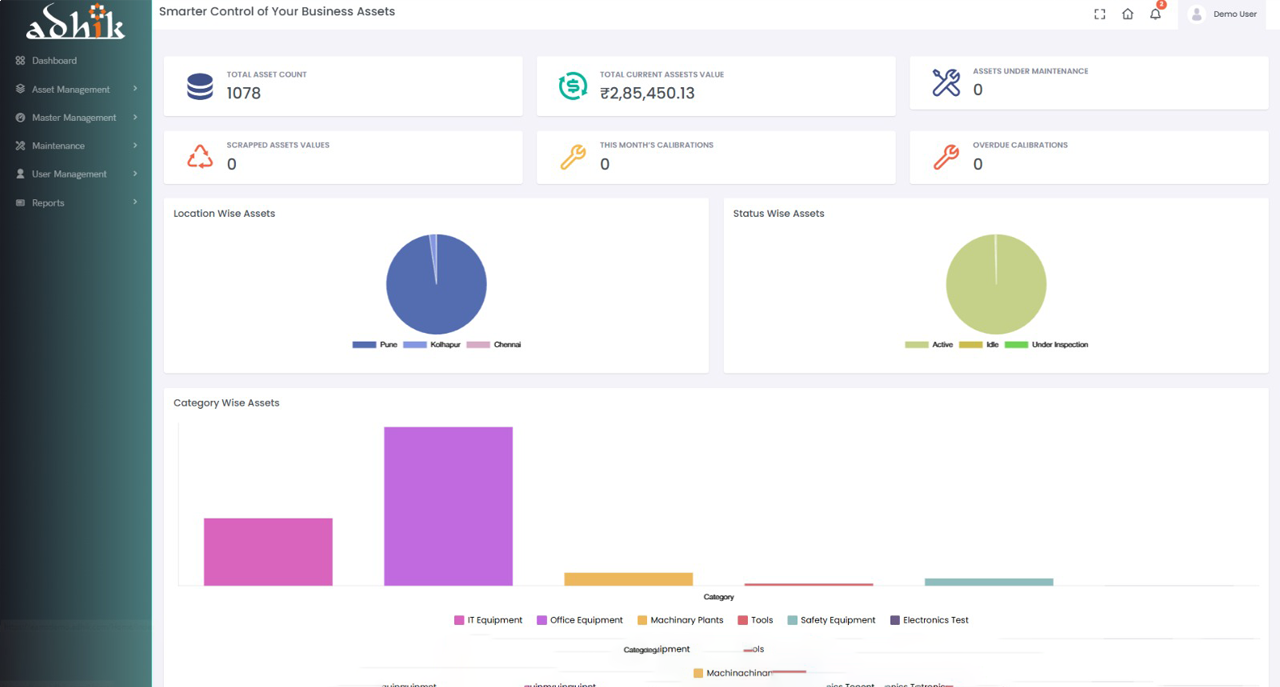
Task: Expand the Asset Management menu
Action: click(x=71, y=89)
